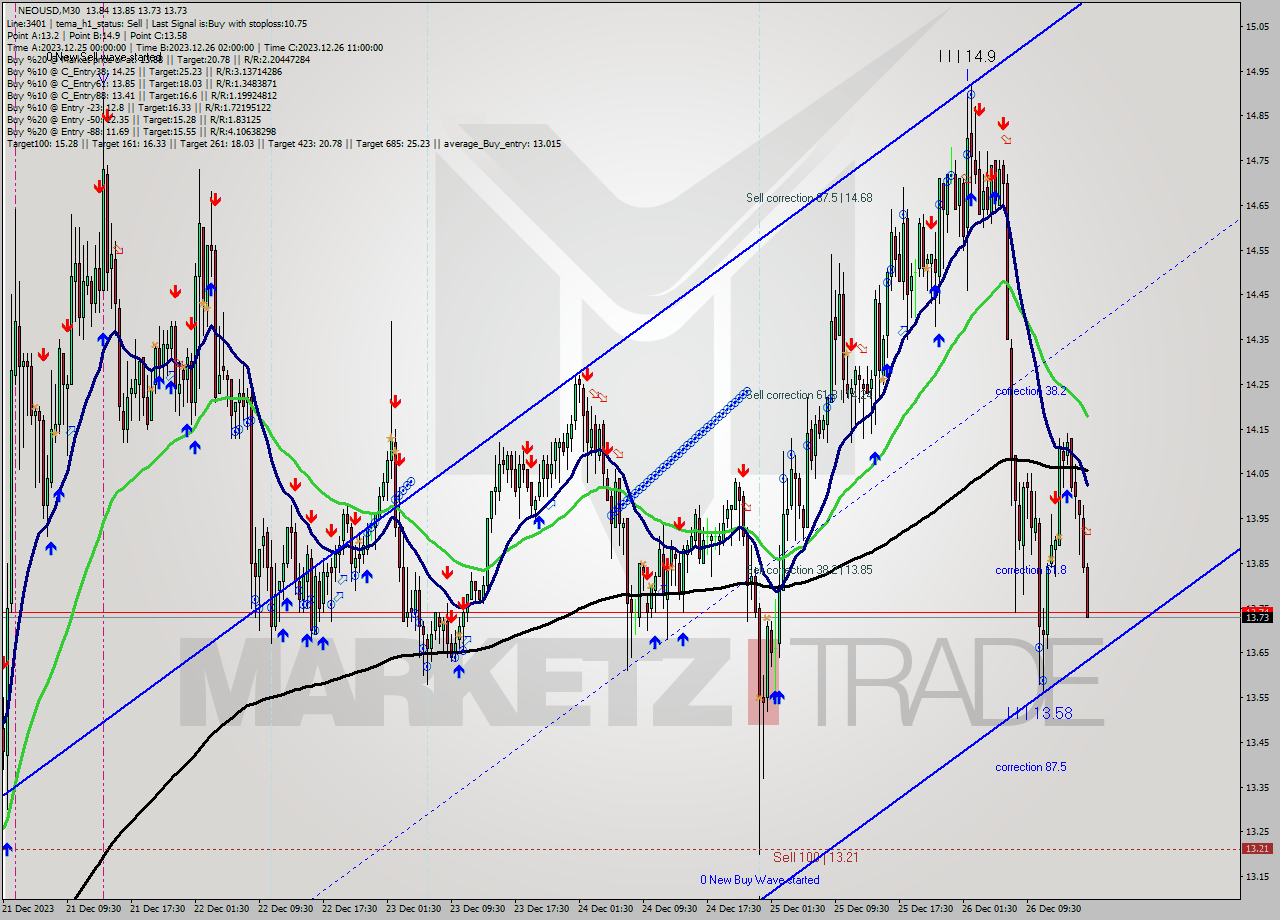Select the 'Buy %20 @ Entry -50: 12.35' row
The width and height of the screenshot is (1280, 920).
(134, 119)
